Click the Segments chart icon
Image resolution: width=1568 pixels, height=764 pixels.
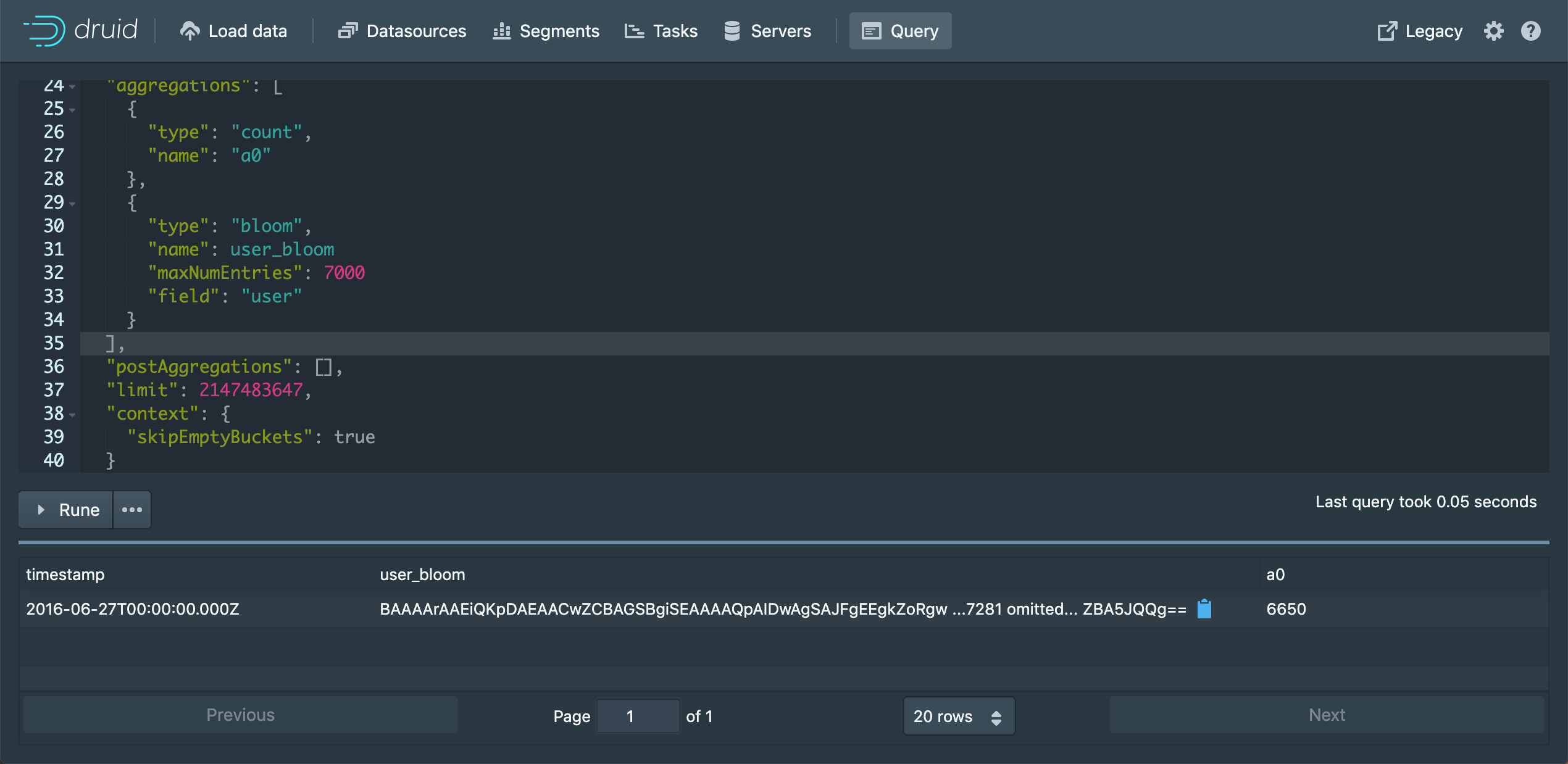[501, 31]
